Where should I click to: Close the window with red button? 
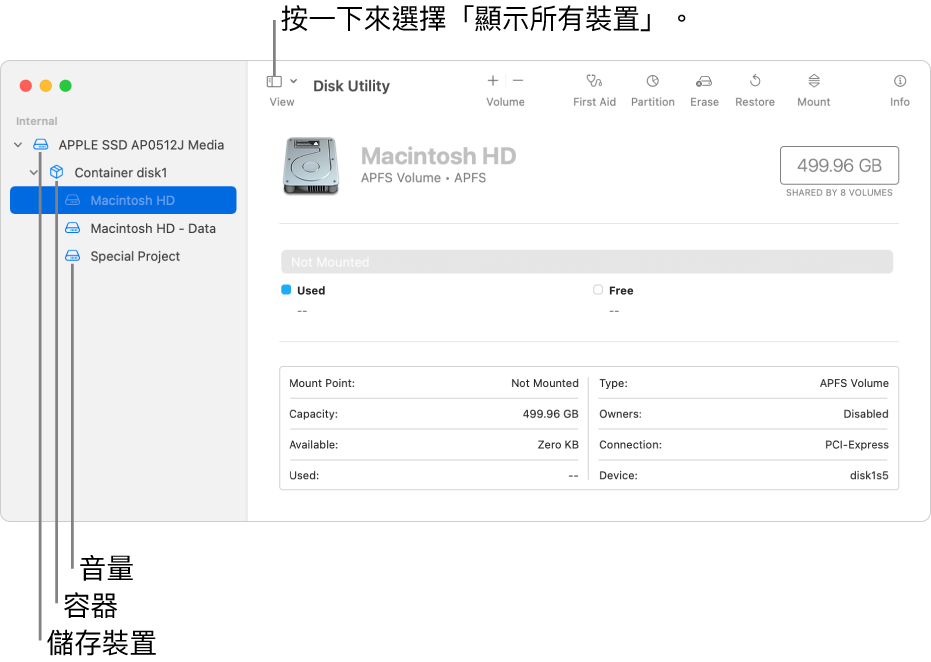[26, 86]
